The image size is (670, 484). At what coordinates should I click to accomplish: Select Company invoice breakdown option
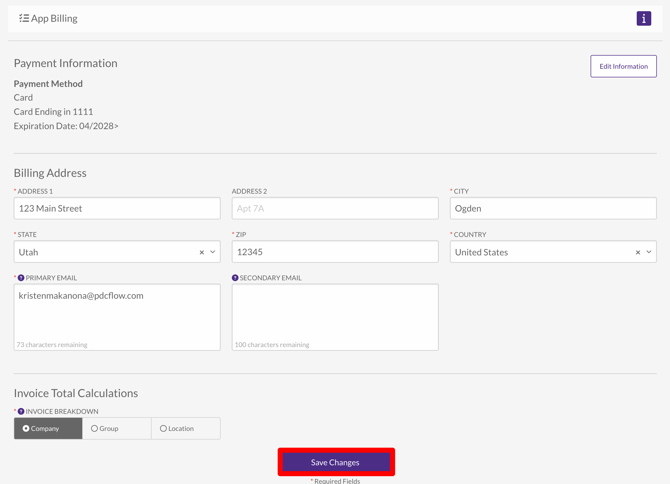pos(48,428)
